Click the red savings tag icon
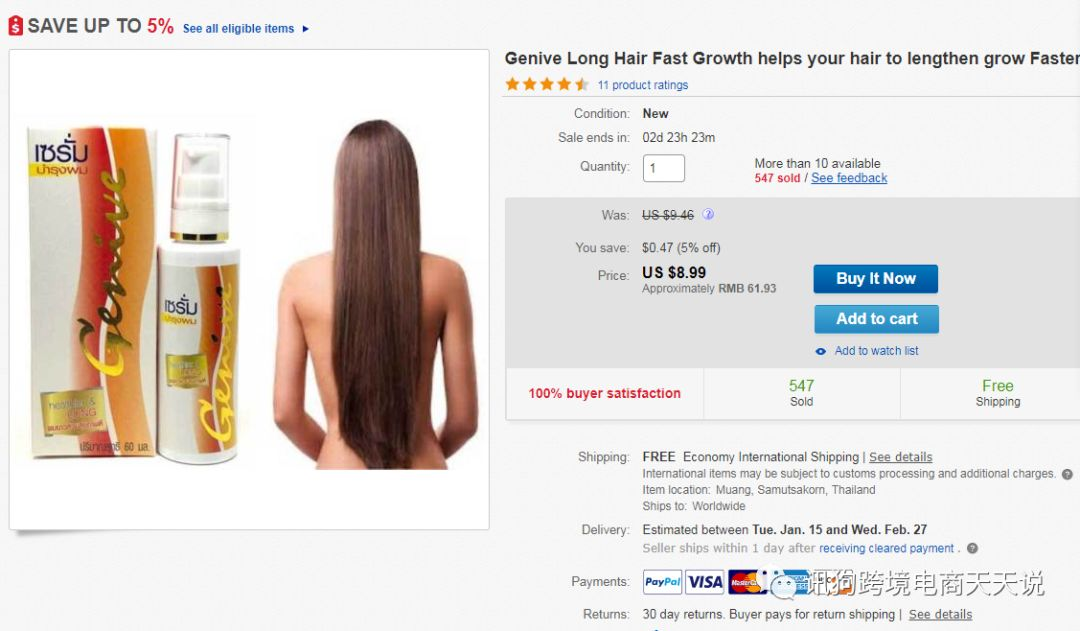 (16, 26)
